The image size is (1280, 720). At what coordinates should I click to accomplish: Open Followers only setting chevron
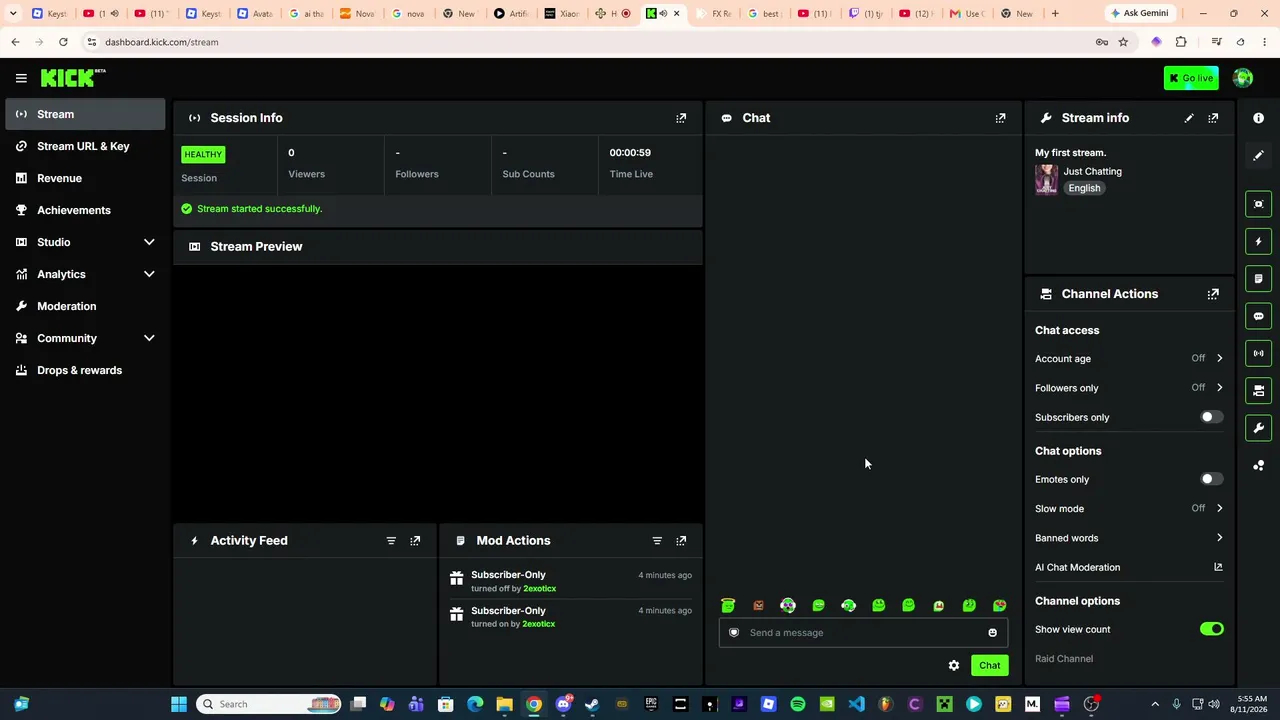(1219, 388)
